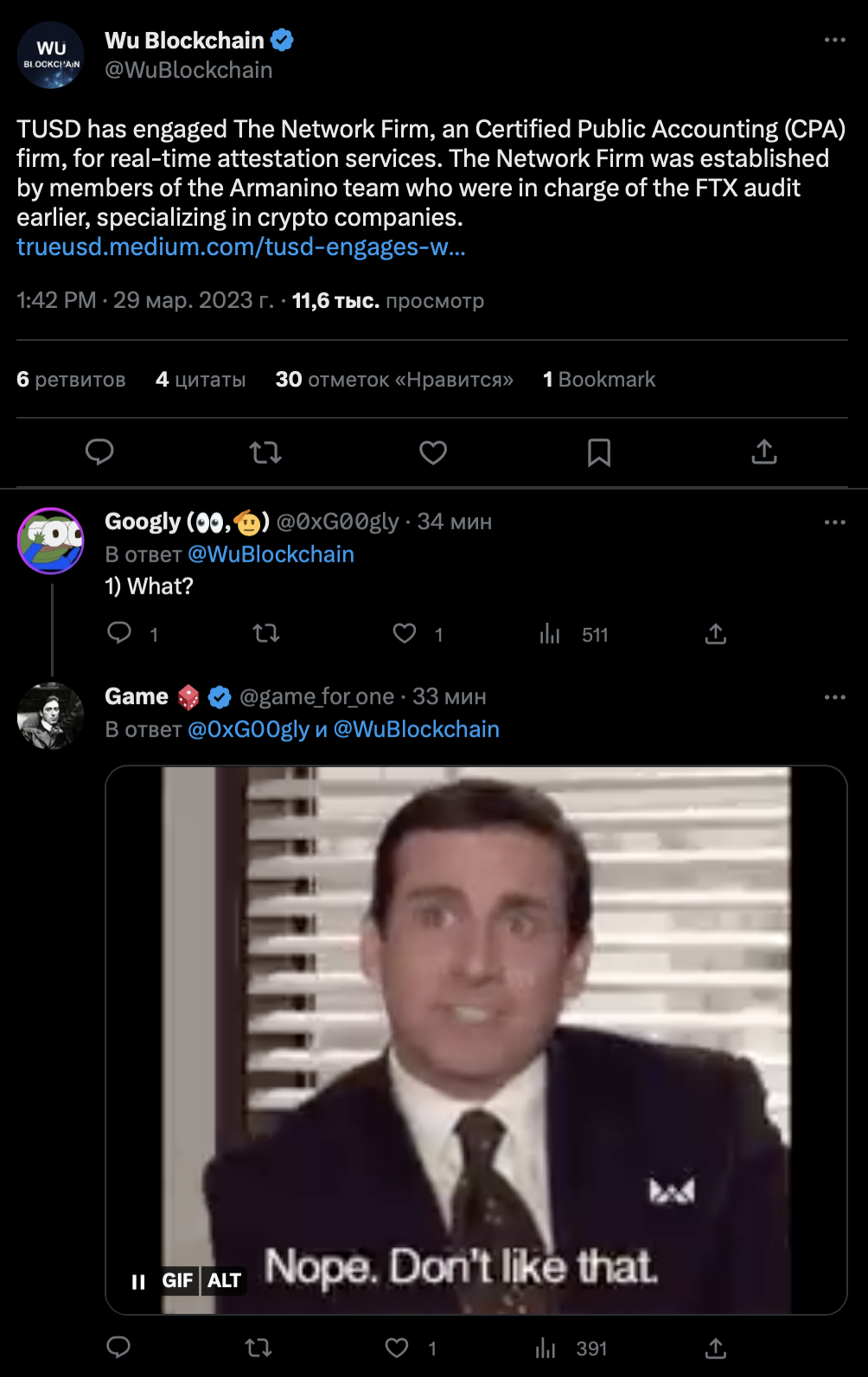This screenshot has height=1377, width=868.
Task: Show the GIF's ALT description
Action: pos(224,1281)
